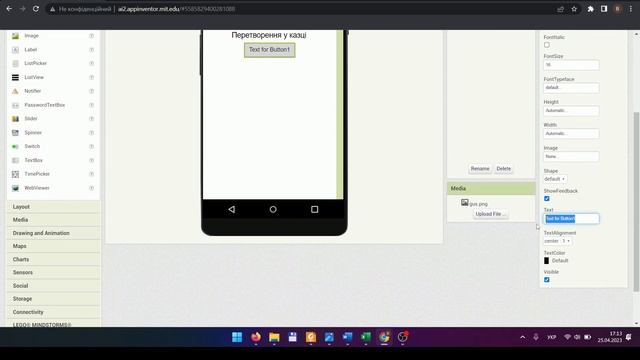Select the Image component icon in palette

coord(16,36)
